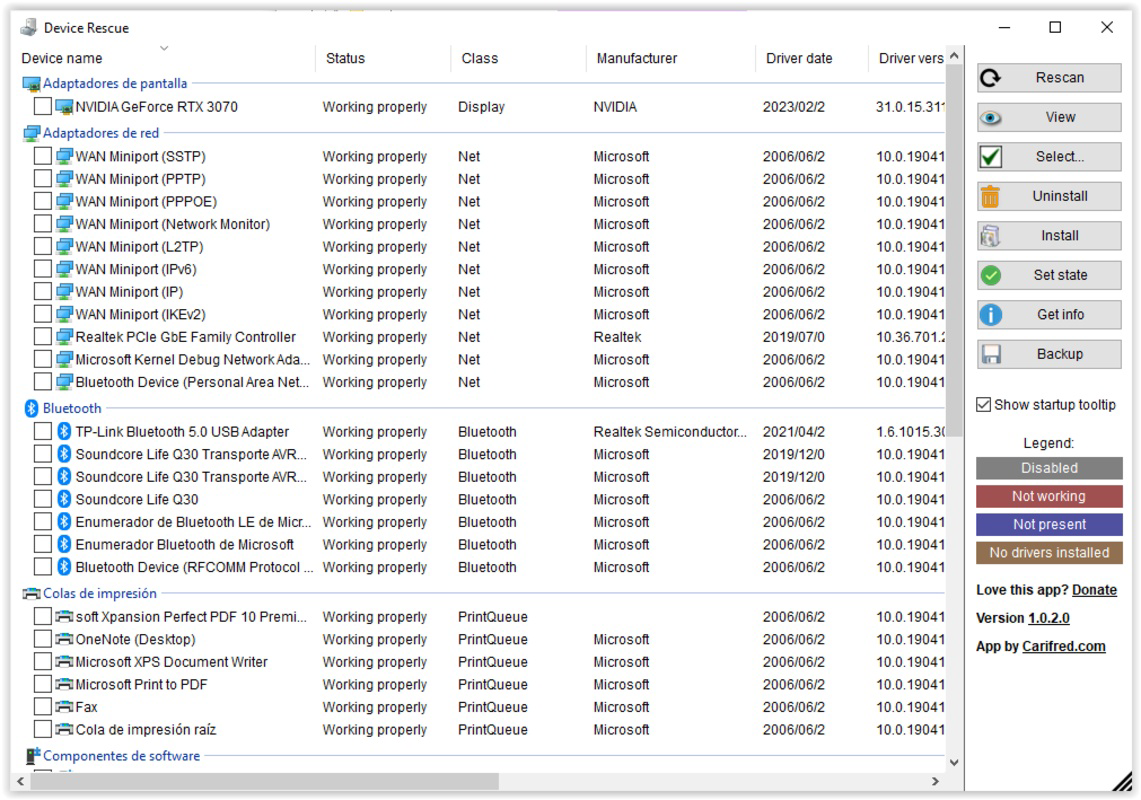The height and width of the screenshot is (800, 1141).
Task: Click the Microsoft Kernel Debug Network Adapter icon
Action: pos(64,360)
